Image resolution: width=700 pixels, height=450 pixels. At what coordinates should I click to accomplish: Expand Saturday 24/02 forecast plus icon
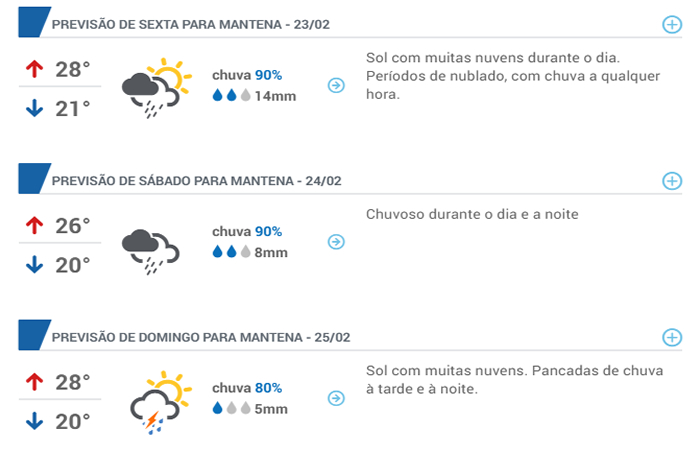click(672, 181)
